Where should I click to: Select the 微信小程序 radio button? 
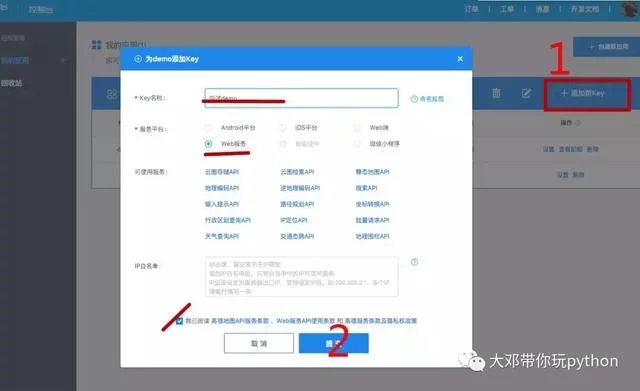pyautogui.click(x=357, y=144)
